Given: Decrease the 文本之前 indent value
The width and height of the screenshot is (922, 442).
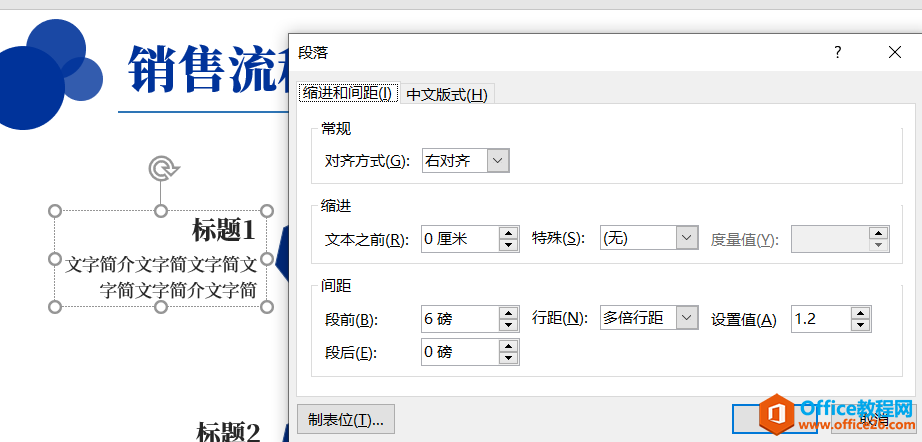Looking at the screenshot, I should pos(509,245).
